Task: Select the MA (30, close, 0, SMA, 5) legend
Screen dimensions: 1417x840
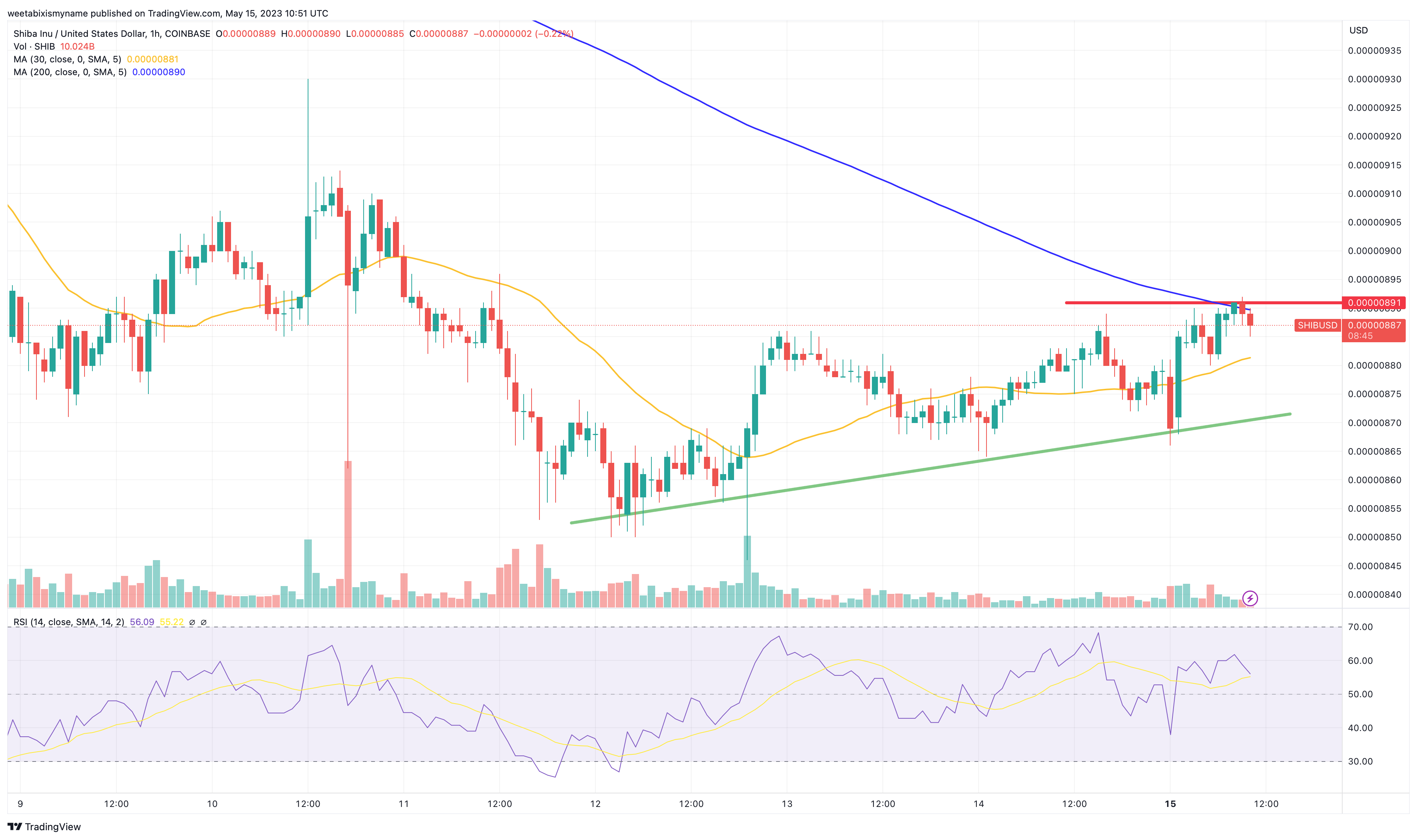Action: click(67, 59)
